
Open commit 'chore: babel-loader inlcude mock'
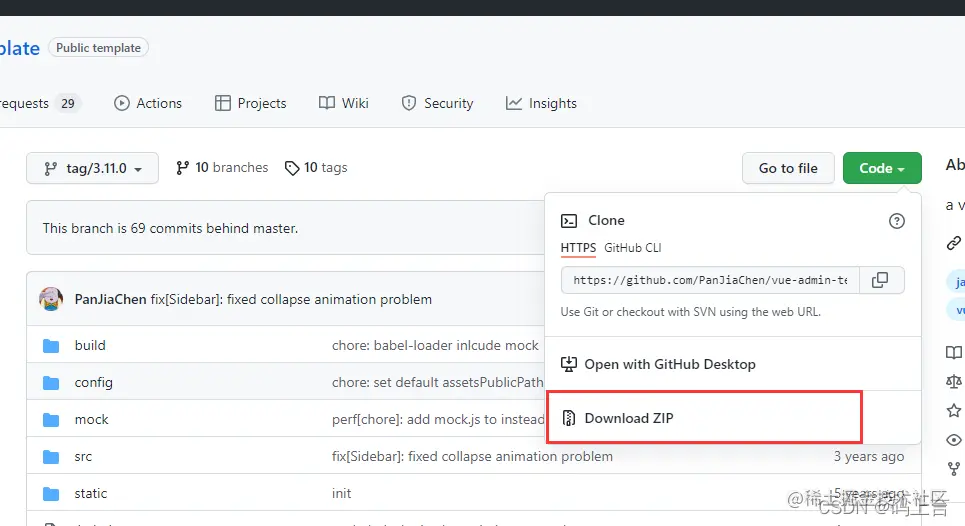pyautogui.click(x=435, y=346)
